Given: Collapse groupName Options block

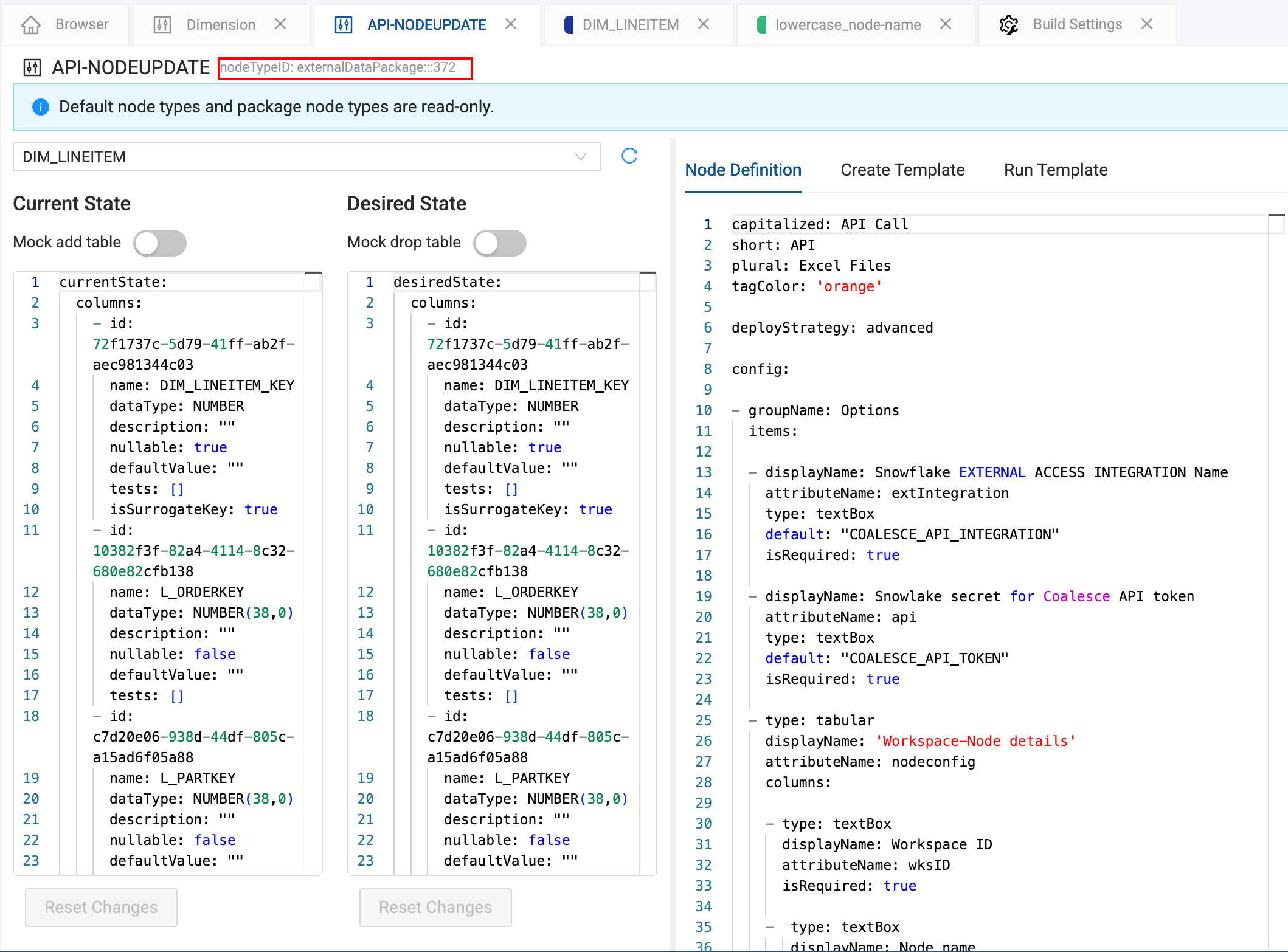Looking at the screenshot, I should [736, 410].
